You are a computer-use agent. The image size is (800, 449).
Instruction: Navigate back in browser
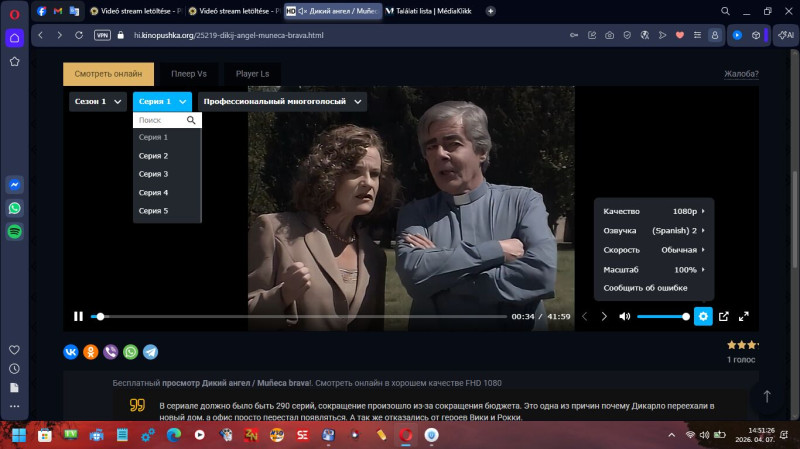pyautogui.click(x=41, y=35)
